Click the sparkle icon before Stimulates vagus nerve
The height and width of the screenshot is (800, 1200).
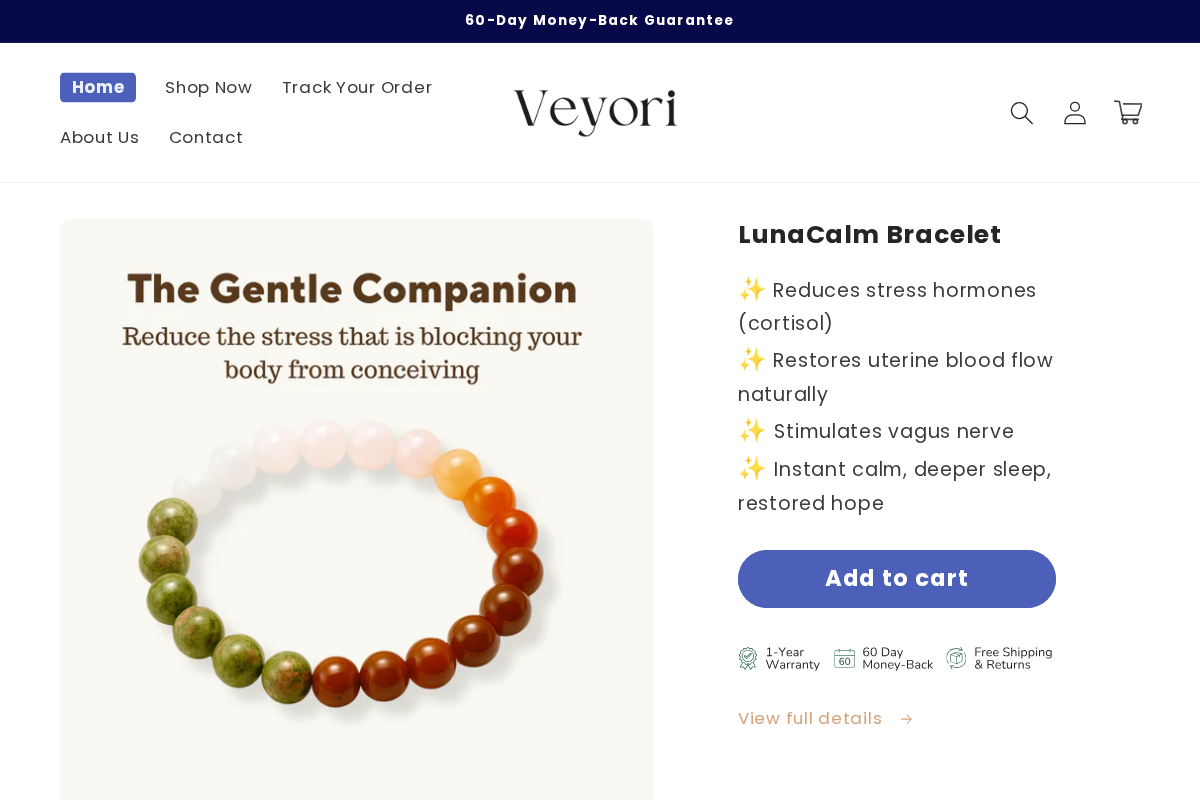(x=750, y=431)
